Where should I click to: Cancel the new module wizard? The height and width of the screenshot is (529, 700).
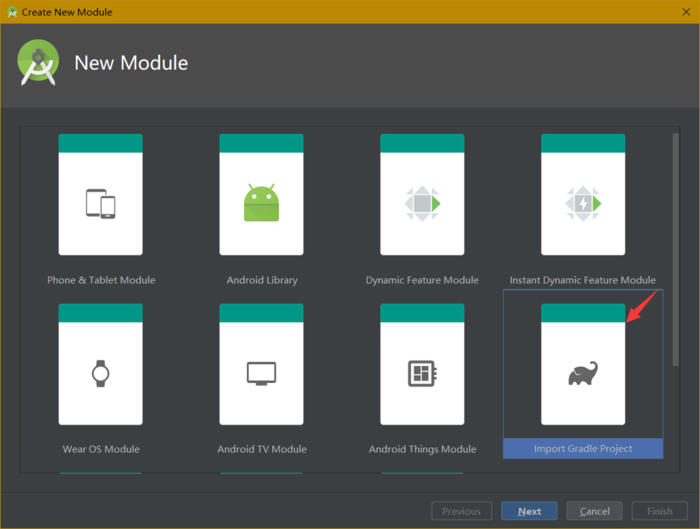coord(594,511)
